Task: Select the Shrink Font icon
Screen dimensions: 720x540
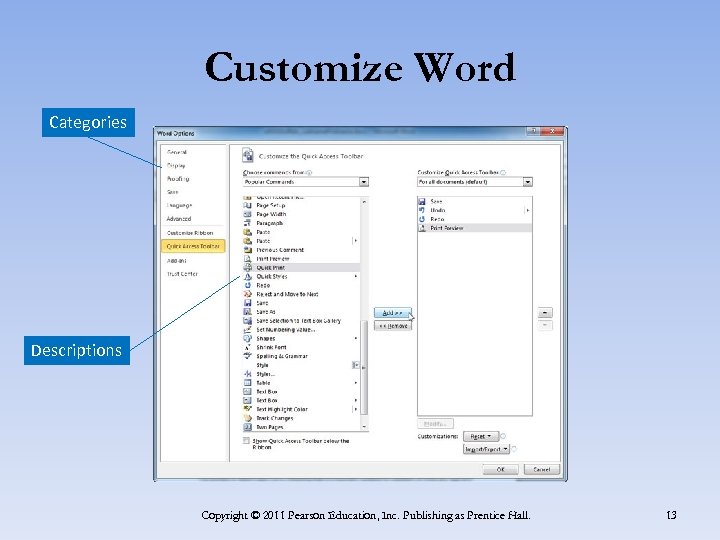Action: 248,347
